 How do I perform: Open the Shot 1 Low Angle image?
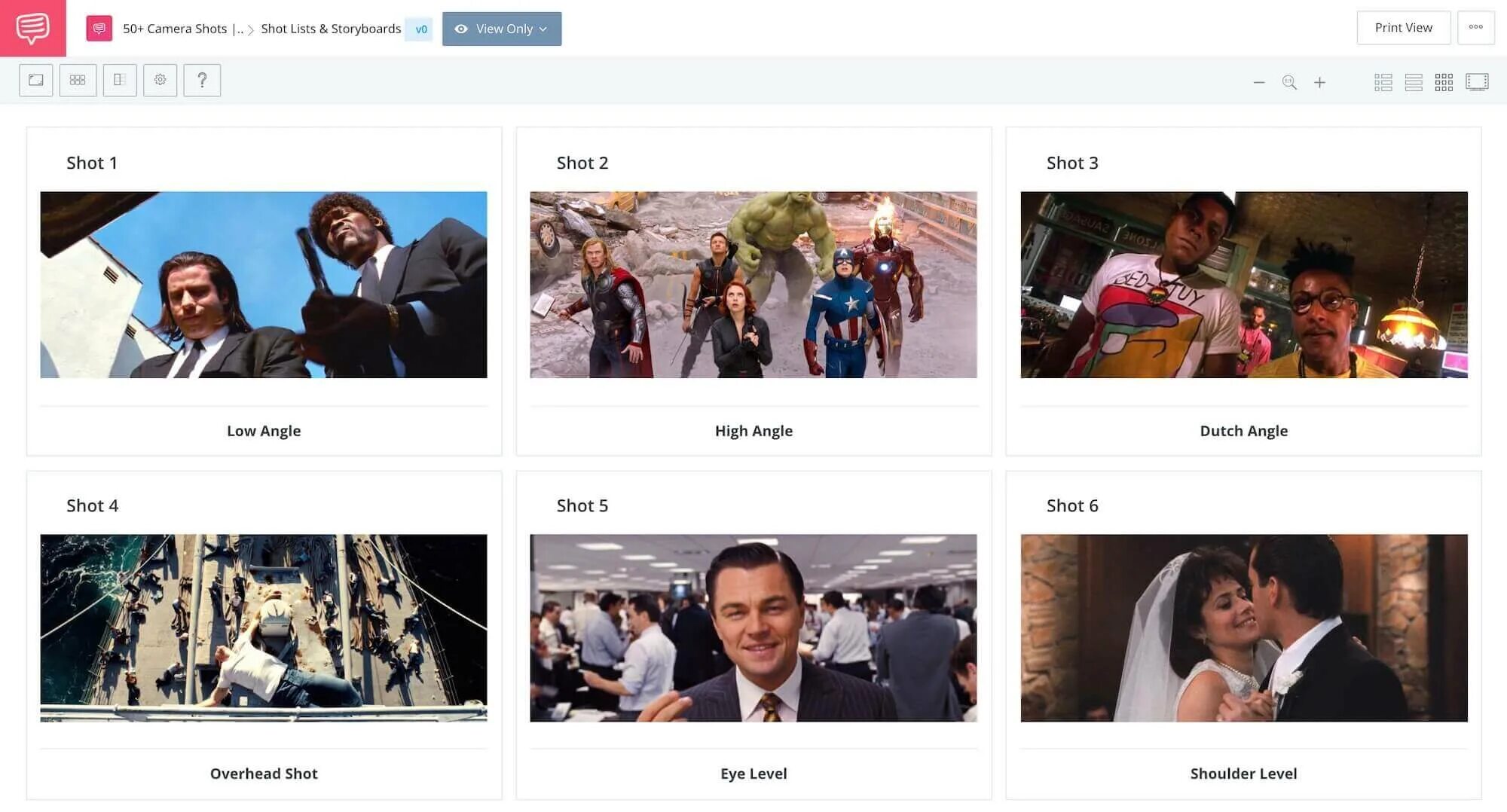(264, 285)
